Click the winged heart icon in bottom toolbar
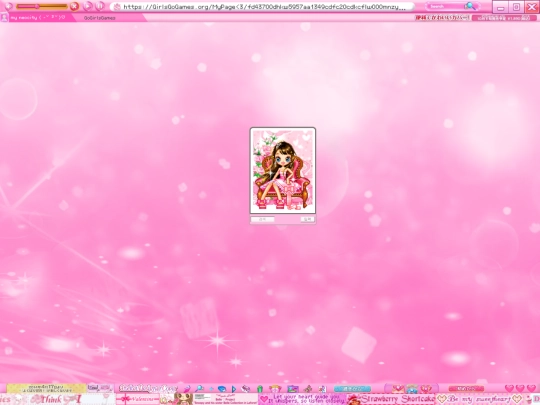Screen dimensions: 540x405 (x=426, y=389)
